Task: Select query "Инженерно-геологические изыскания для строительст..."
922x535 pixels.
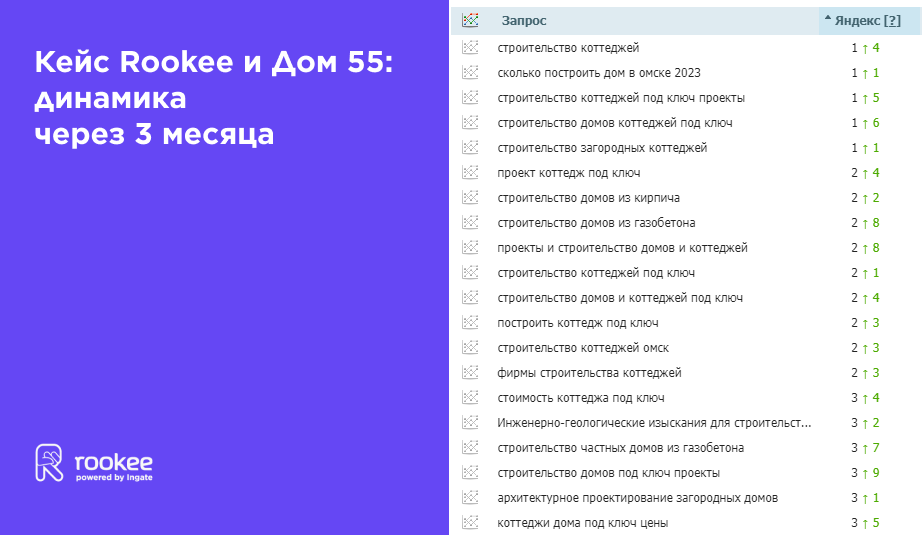Action: tap(654, 423)
